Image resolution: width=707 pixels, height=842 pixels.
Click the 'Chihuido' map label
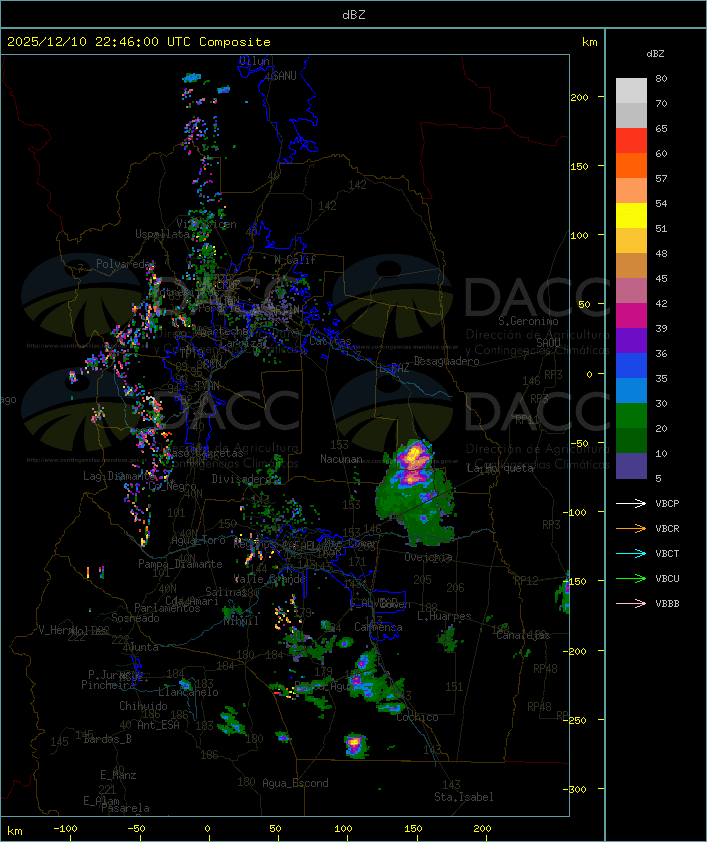143,706
